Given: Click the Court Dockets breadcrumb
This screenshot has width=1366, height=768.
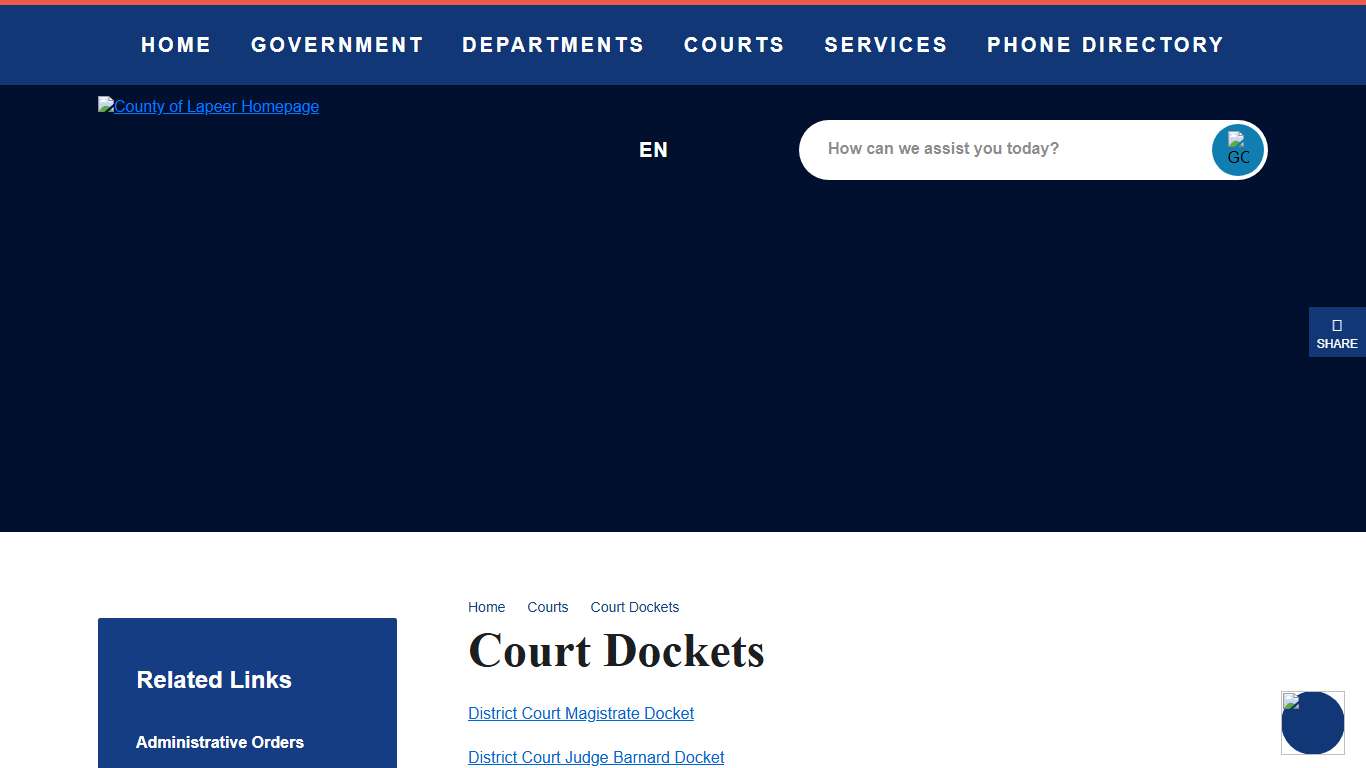Looking at the screenshot, I should pyautogui.click(x=634, y=607).
